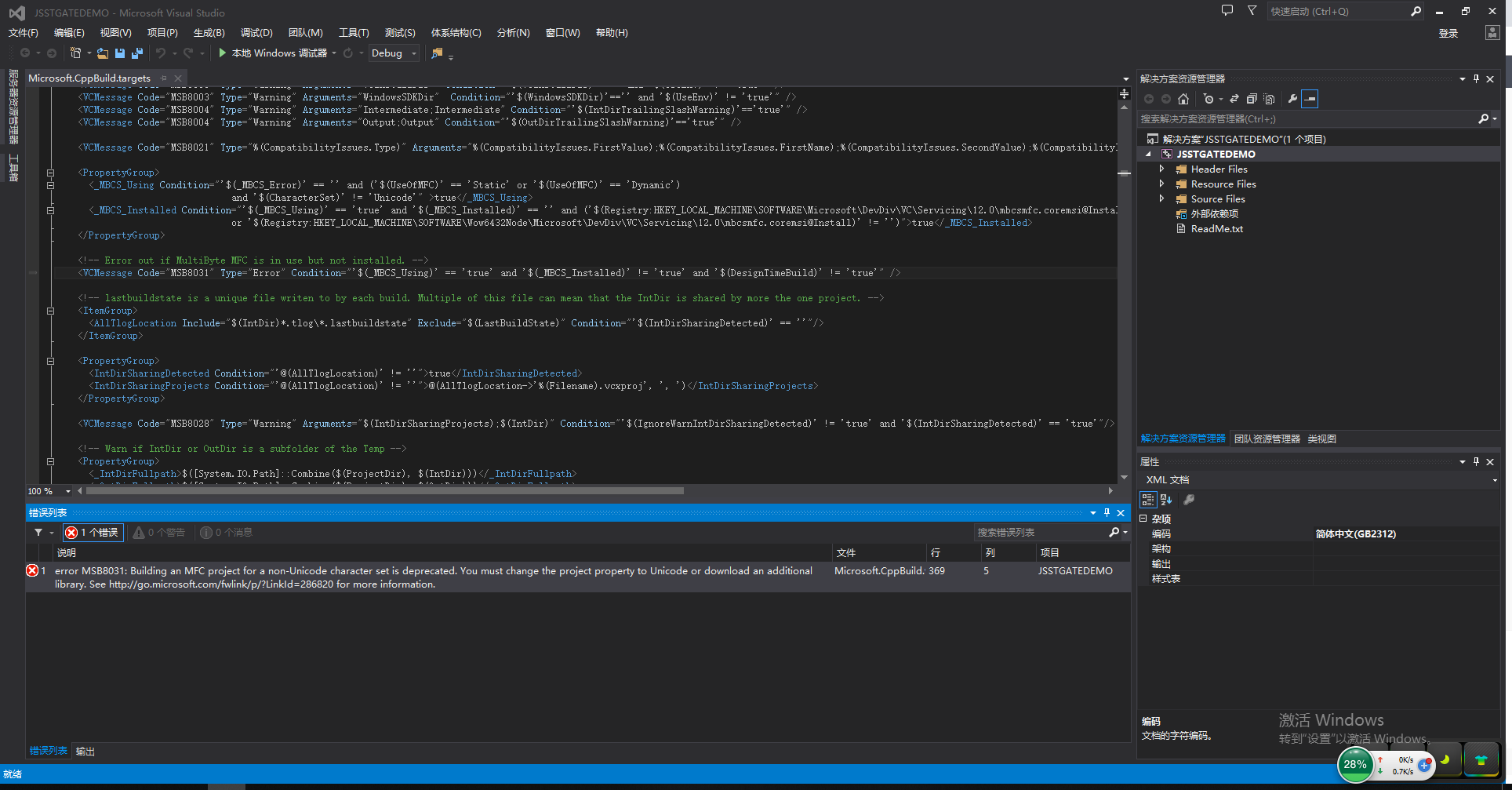Click the Home icon in Solution Explorer
The height and width of the screenshot is (790, 1512).
point(1183,99)
